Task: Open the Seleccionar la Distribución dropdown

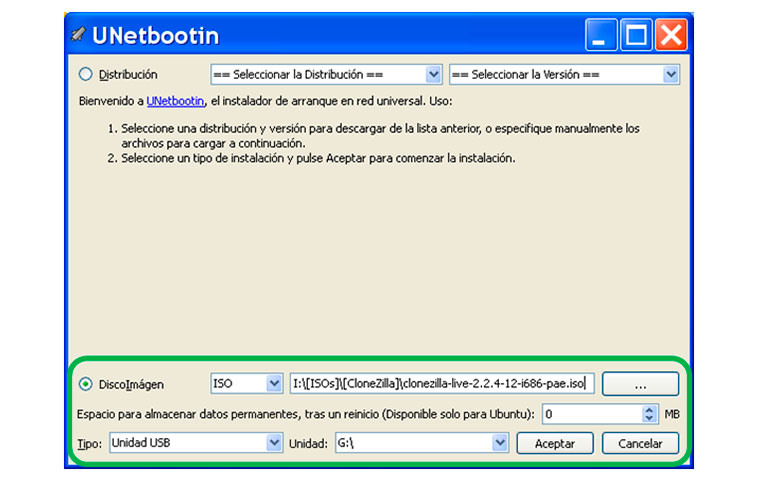Action: click(326, 75)
